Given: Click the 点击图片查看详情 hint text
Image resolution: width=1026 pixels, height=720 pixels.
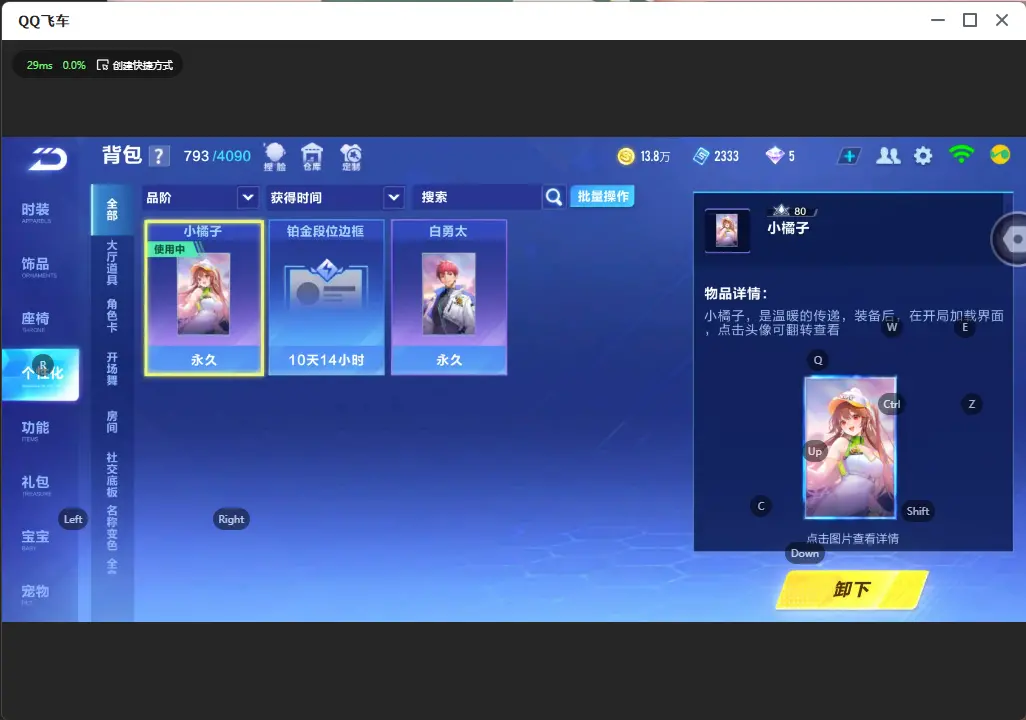Looking at the screenshot, I should tap(852, 539).
